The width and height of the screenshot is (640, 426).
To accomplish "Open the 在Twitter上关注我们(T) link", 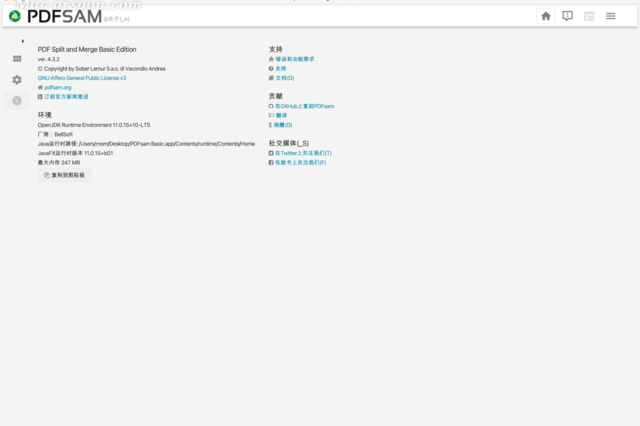I will pyautogui.click(x=303, y=153).
